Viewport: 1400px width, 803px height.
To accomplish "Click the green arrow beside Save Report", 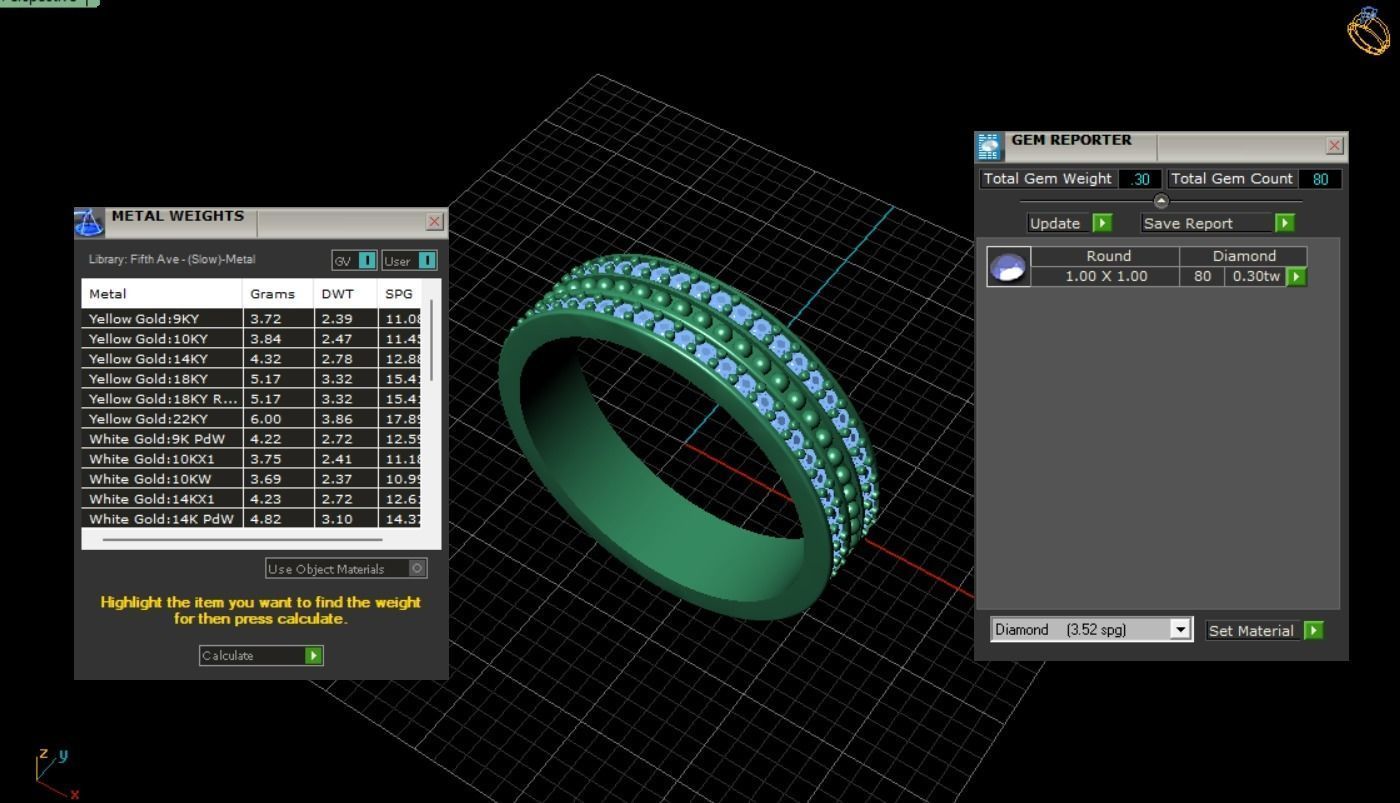I will [1285, 223].
